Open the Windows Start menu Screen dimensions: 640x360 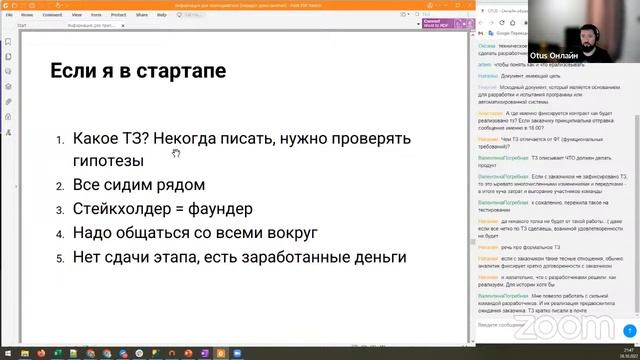tap(7, 353)
